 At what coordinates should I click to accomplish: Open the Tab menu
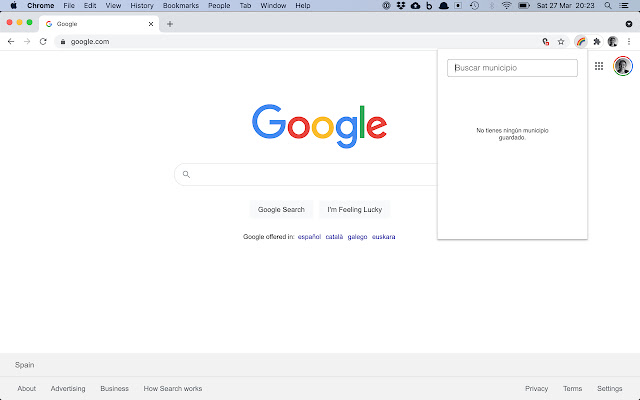pyautogui.click(x=245, y=6)
